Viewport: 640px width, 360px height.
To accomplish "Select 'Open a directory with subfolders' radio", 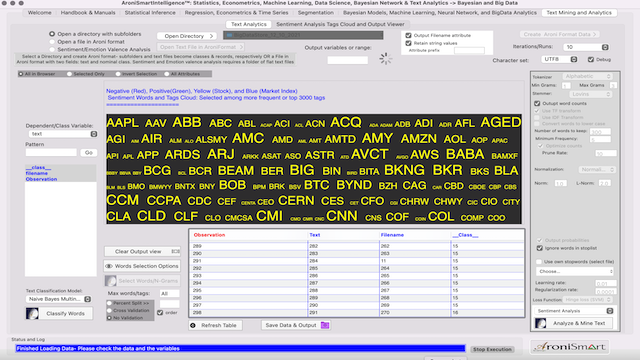I will (52, 34).
